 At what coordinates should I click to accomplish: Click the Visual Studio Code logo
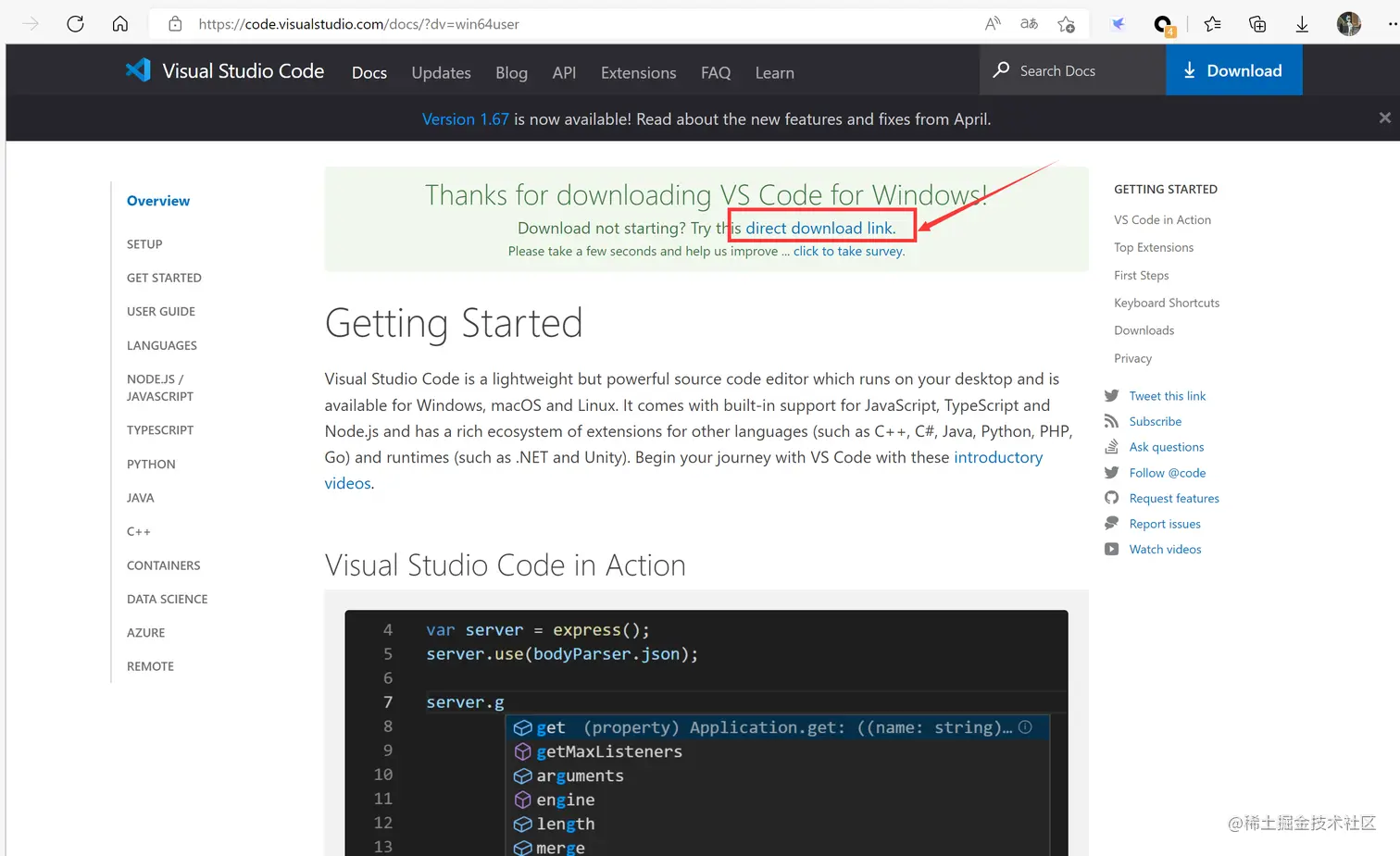pos(137,69)
